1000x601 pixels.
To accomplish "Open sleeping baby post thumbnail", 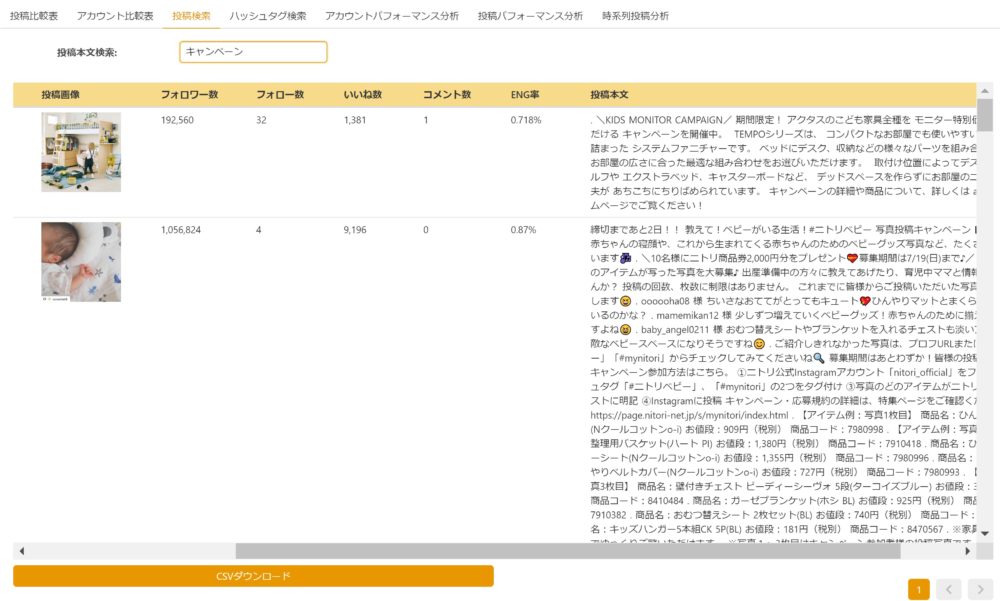I will pyautogui.click(x=81, y=262).
